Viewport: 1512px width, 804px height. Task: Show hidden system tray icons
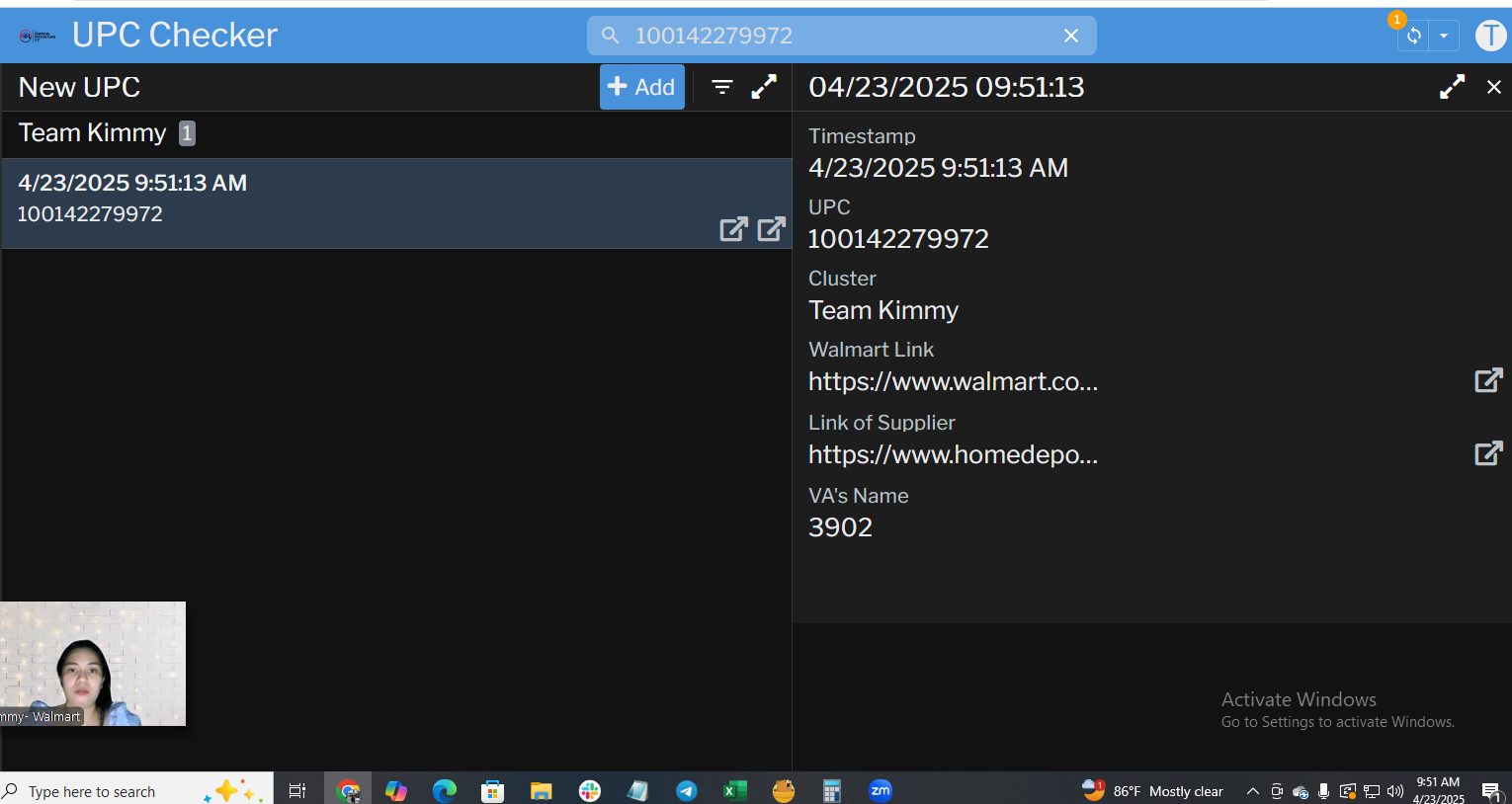(1252, 791)
